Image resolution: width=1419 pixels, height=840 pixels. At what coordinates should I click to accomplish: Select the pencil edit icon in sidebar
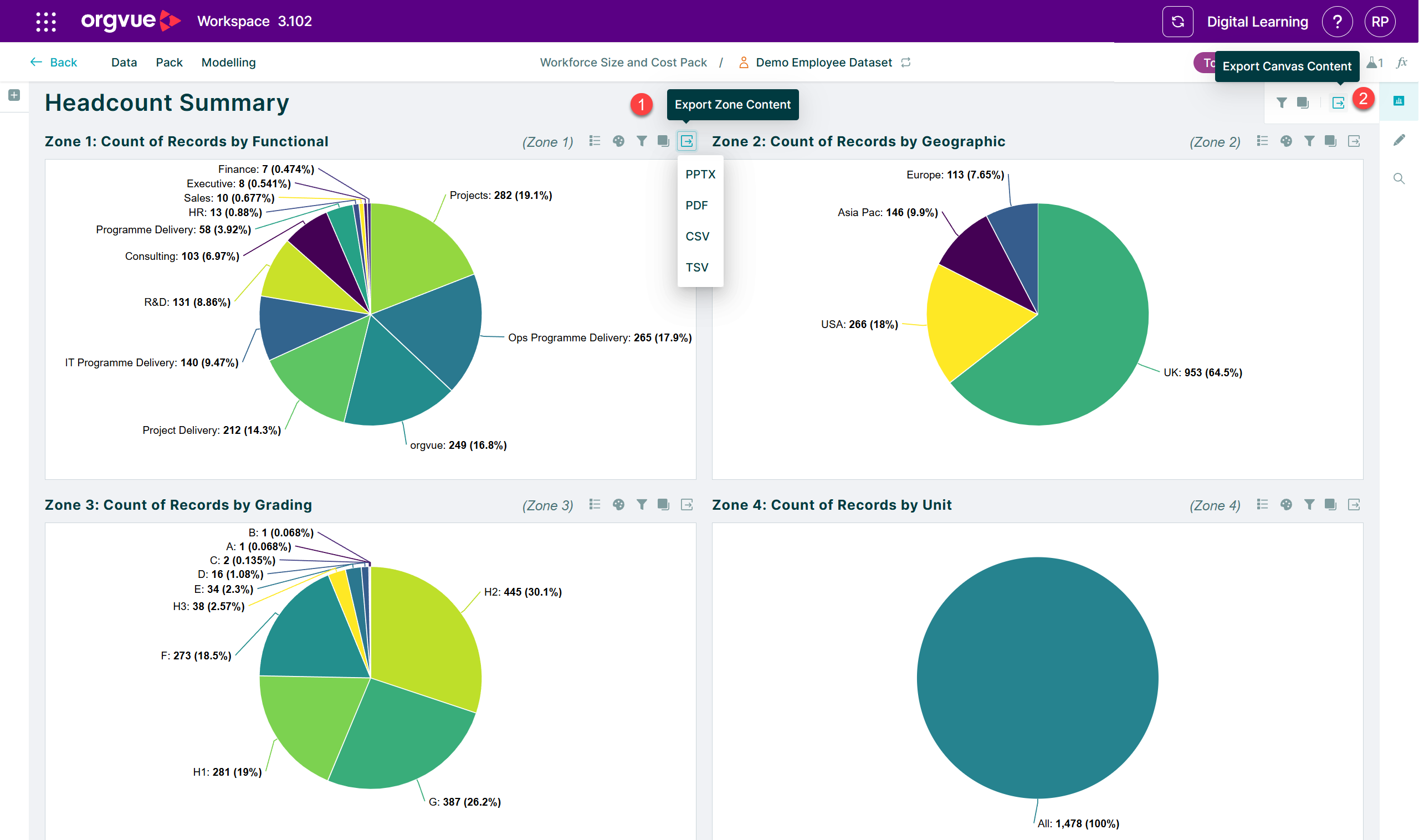[x=1399, y=140]
